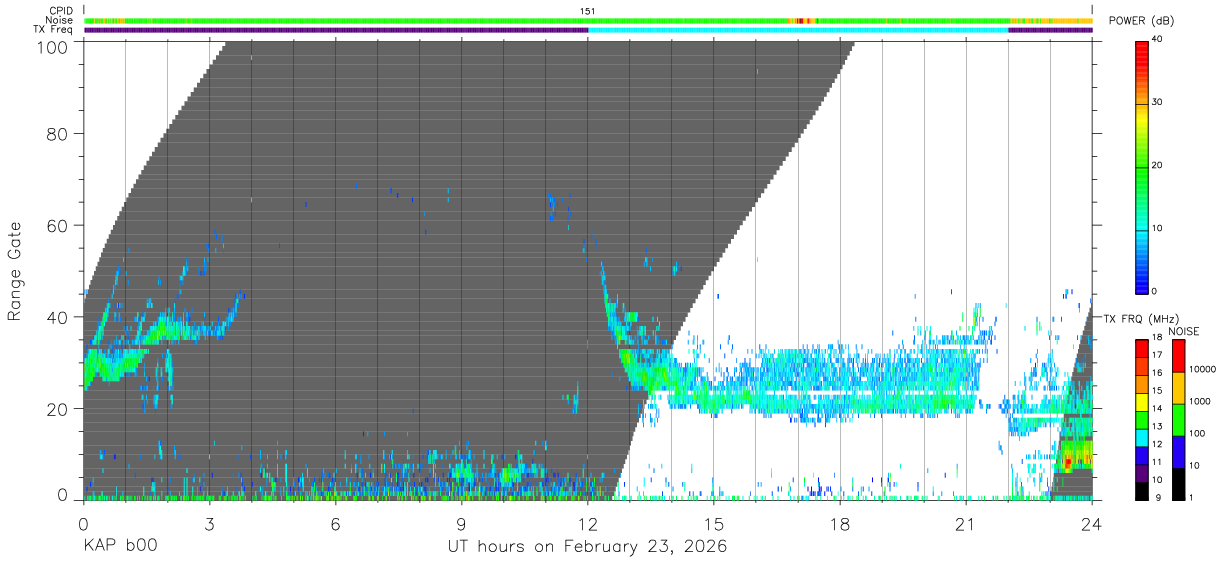Click the NOISE color scale bar
Screen dimensions: 1228x567
click(1178, 419)
